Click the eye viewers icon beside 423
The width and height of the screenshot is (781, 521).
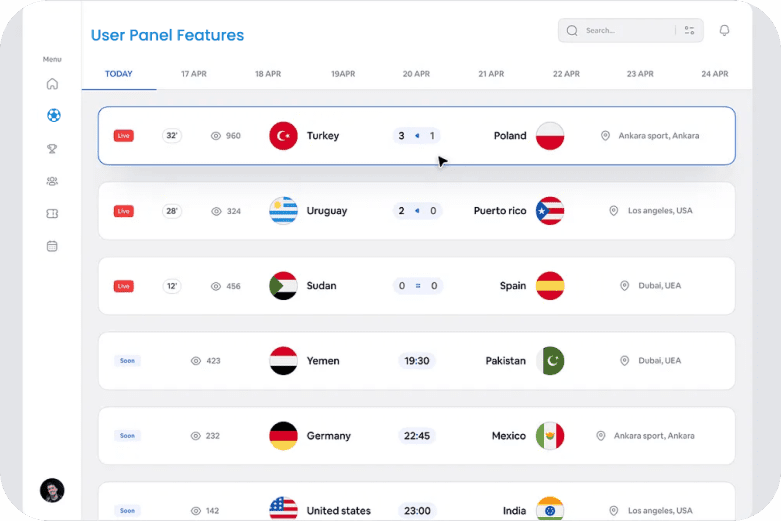click(x=196, y=361)
